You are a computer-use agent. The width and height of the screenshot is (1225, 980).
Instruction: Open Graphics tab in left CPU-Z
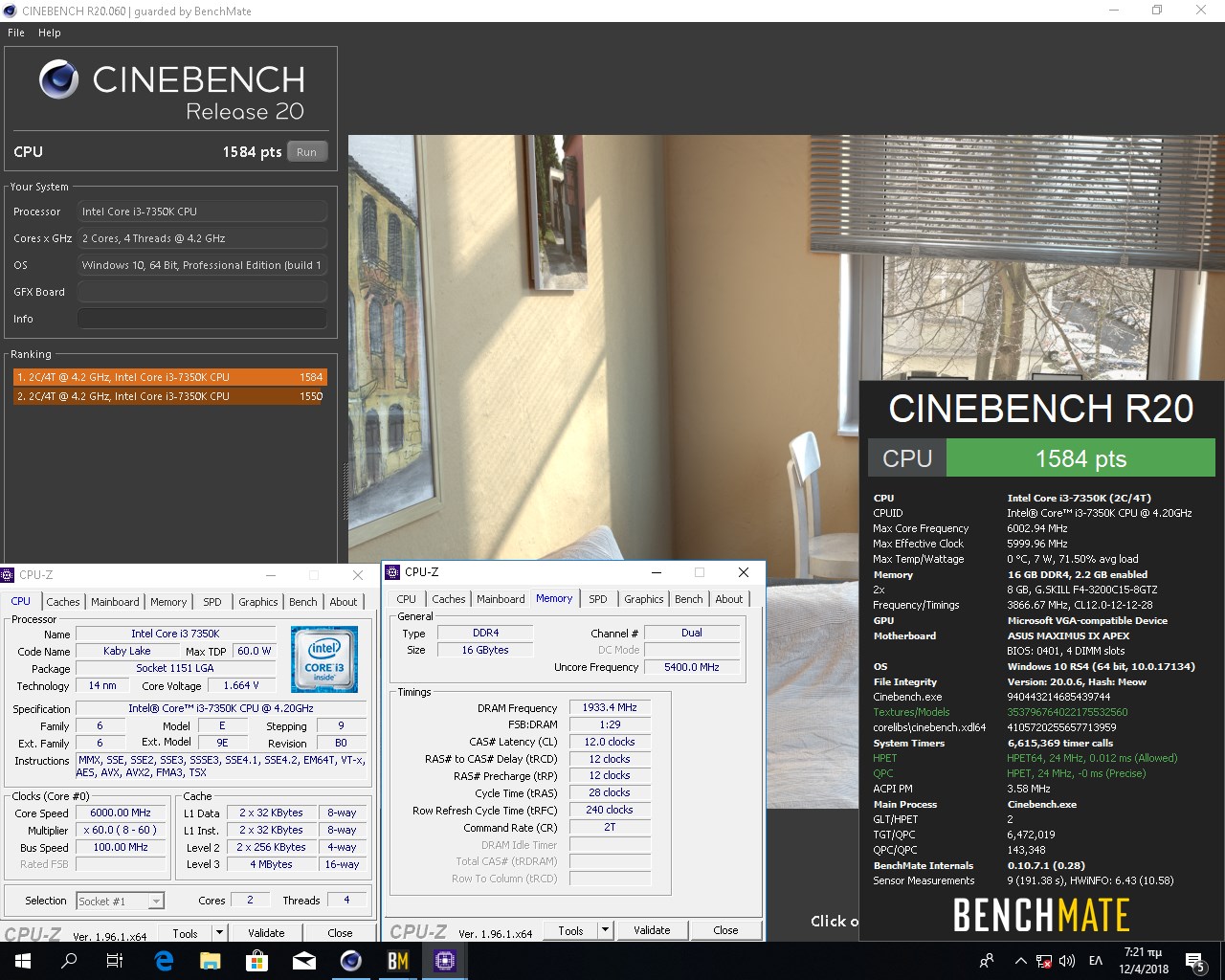click(x=258, y=602)
